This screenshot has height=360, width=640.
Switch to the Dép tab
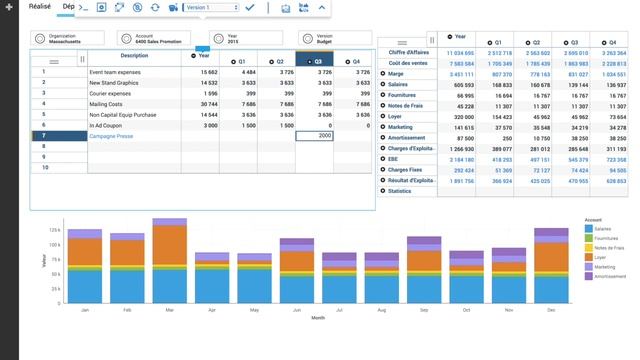click(68, 7)
